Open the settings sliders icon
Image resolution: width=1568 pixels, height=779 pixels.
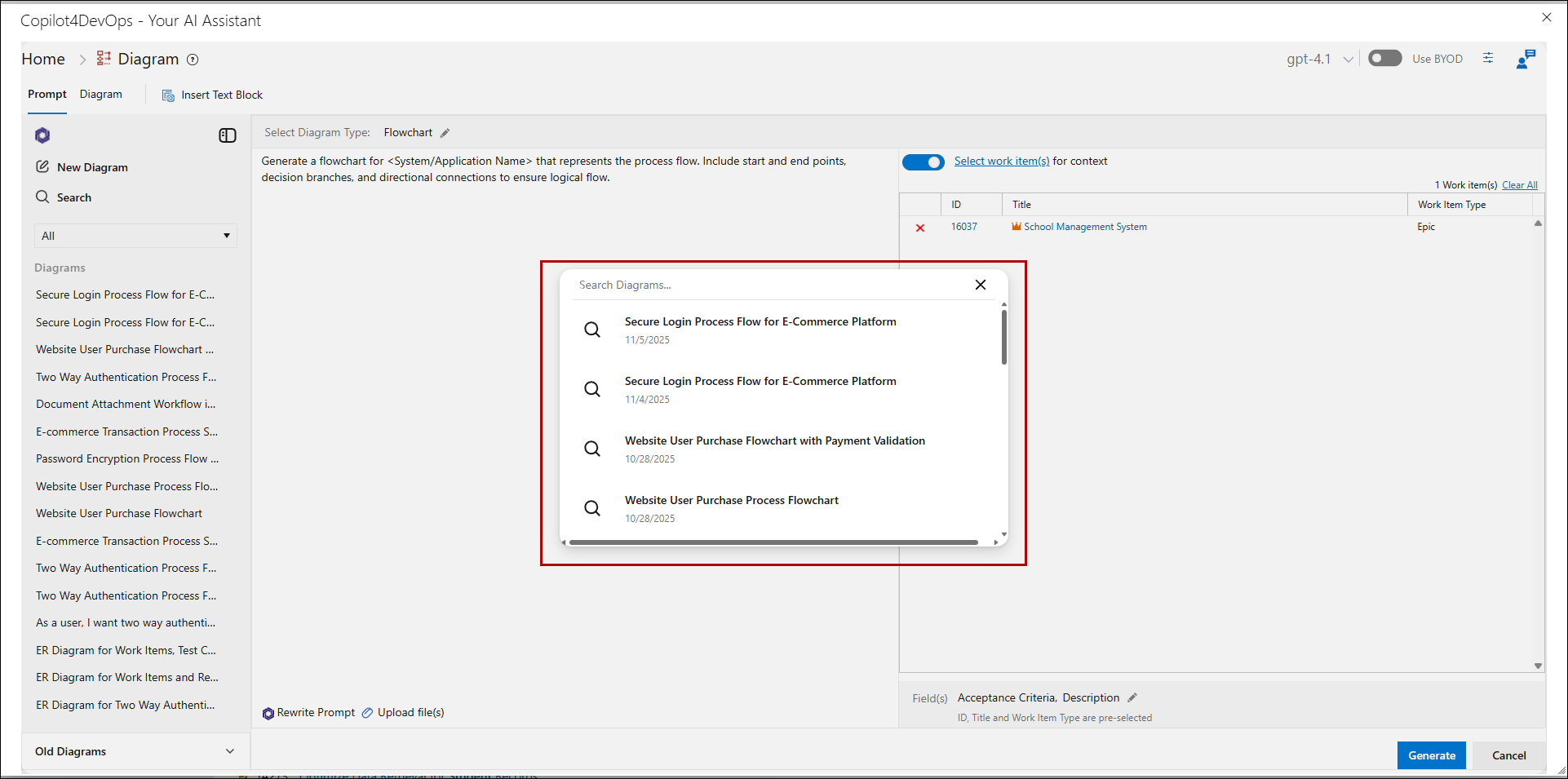click(1488, 59)
